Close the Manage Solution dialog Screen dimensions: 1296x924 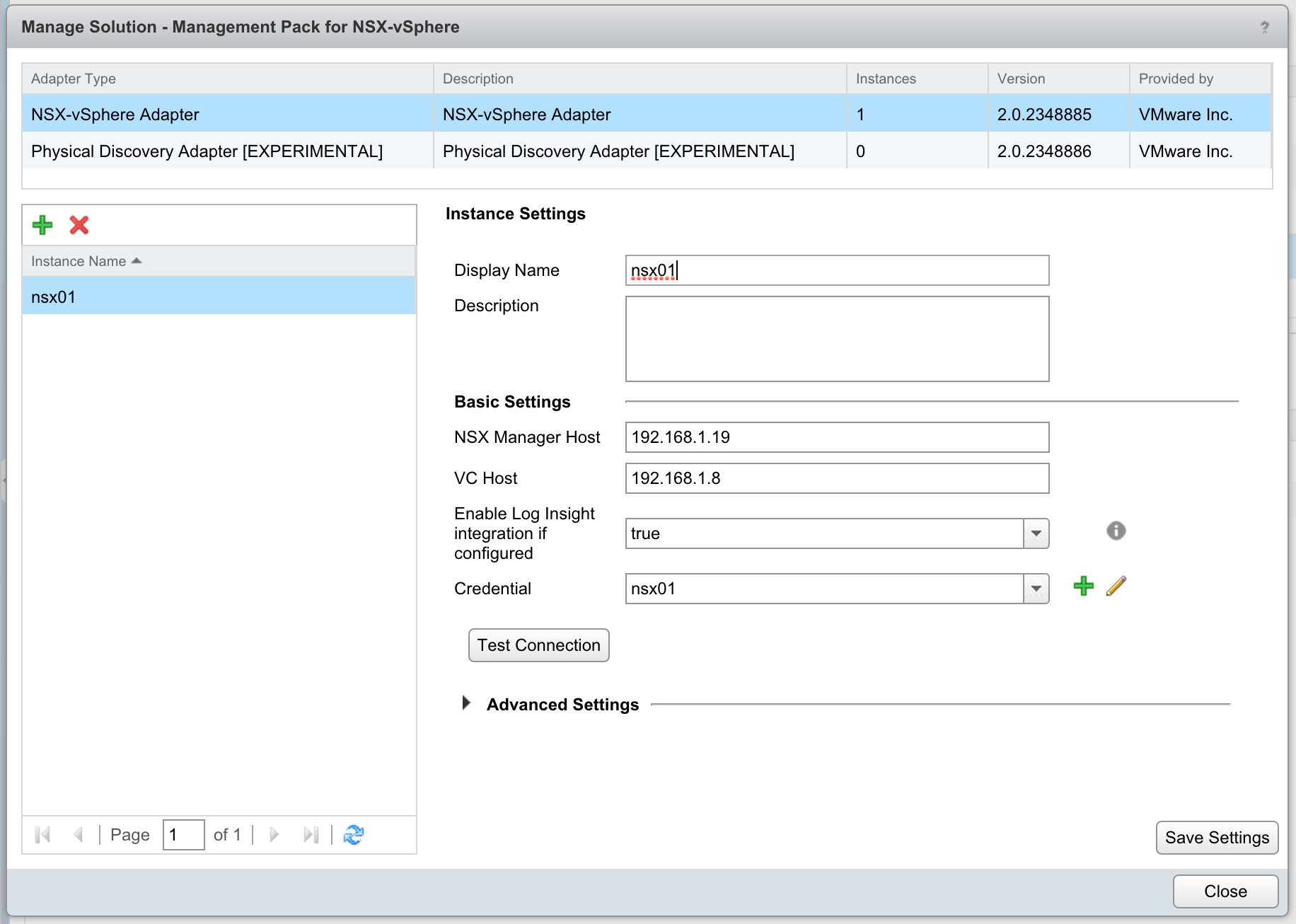coord(1226,891)
